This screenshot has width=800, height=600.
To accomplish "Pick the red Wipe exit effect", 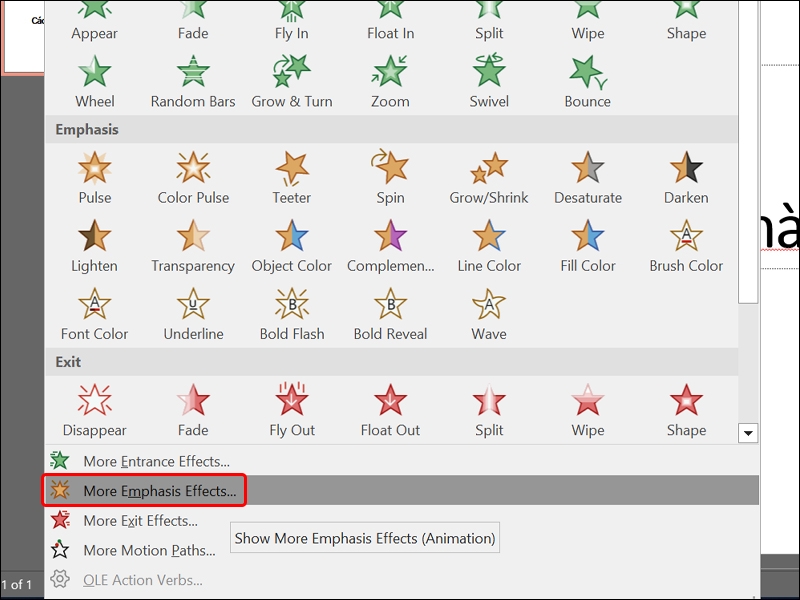I will point(588,411).
